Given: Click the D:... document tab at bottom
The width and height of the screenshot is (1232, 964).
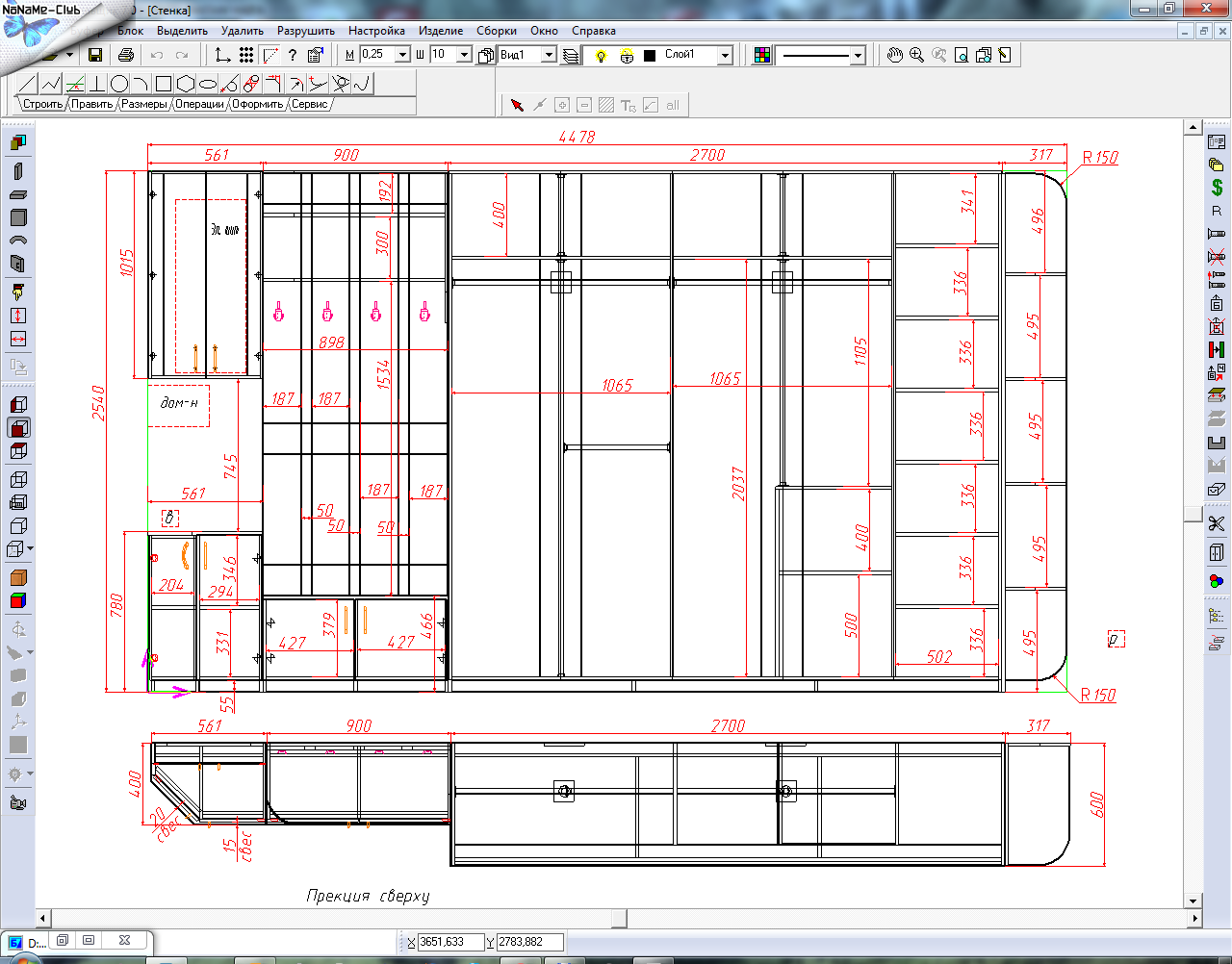Looking at the screenshot, I should pos(26,942).
